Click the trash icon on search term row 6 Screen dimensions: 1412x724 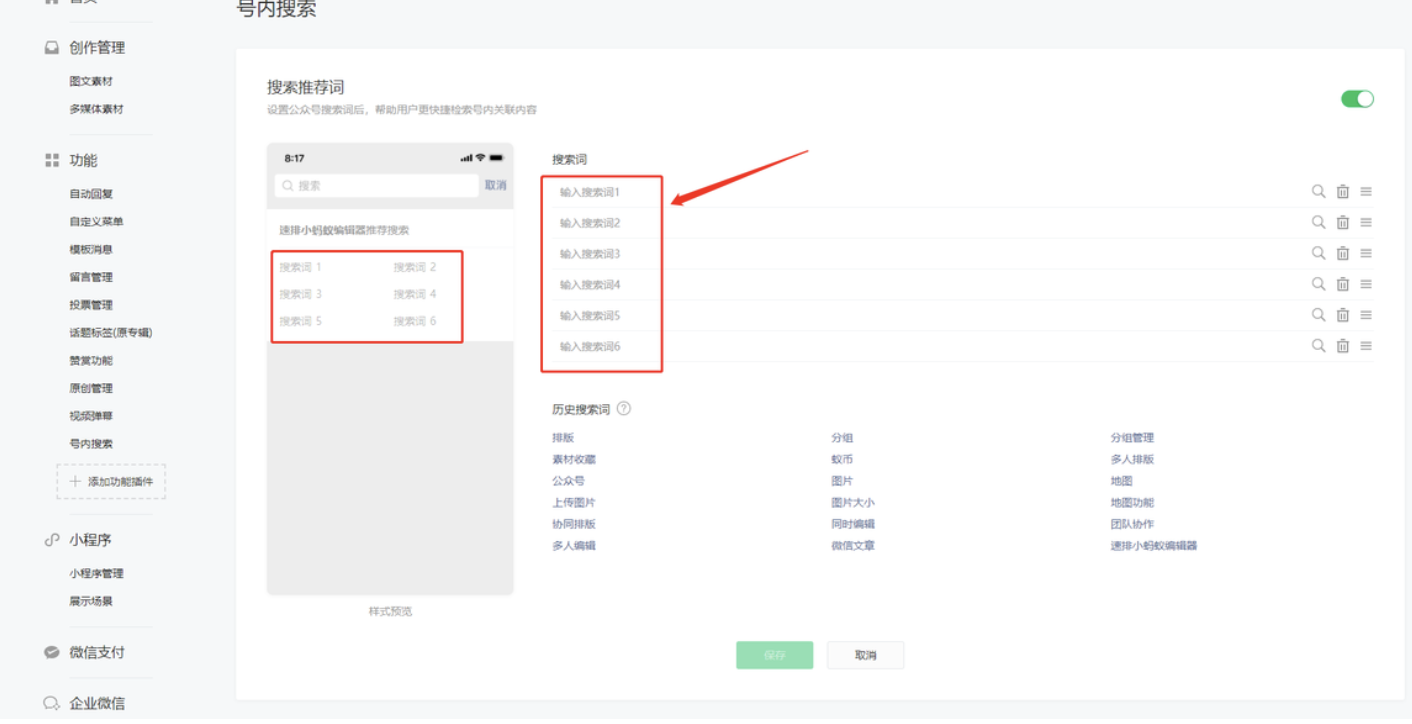[x=1342, y=345]
